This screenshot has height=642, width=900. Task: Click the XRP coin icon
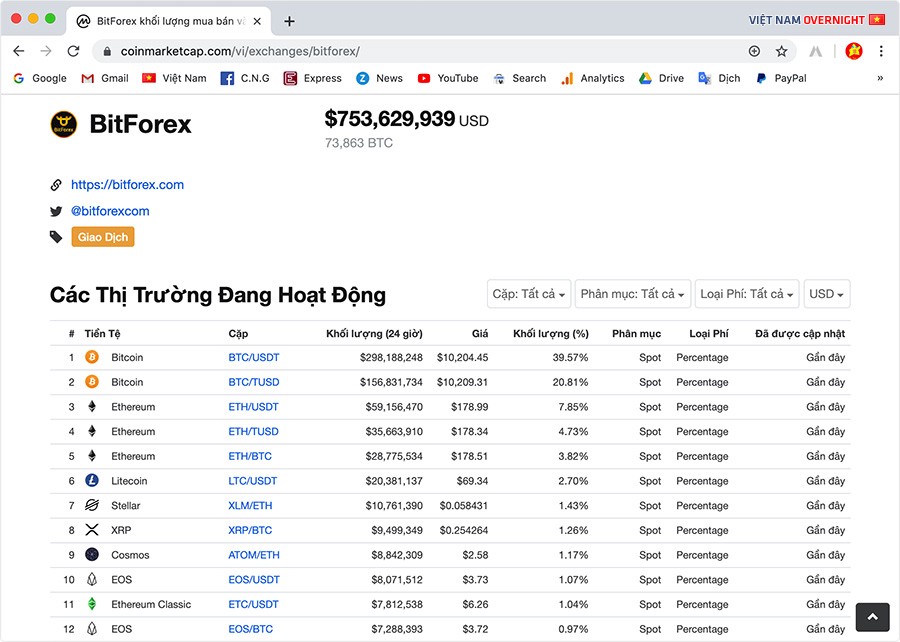(92, 530)
